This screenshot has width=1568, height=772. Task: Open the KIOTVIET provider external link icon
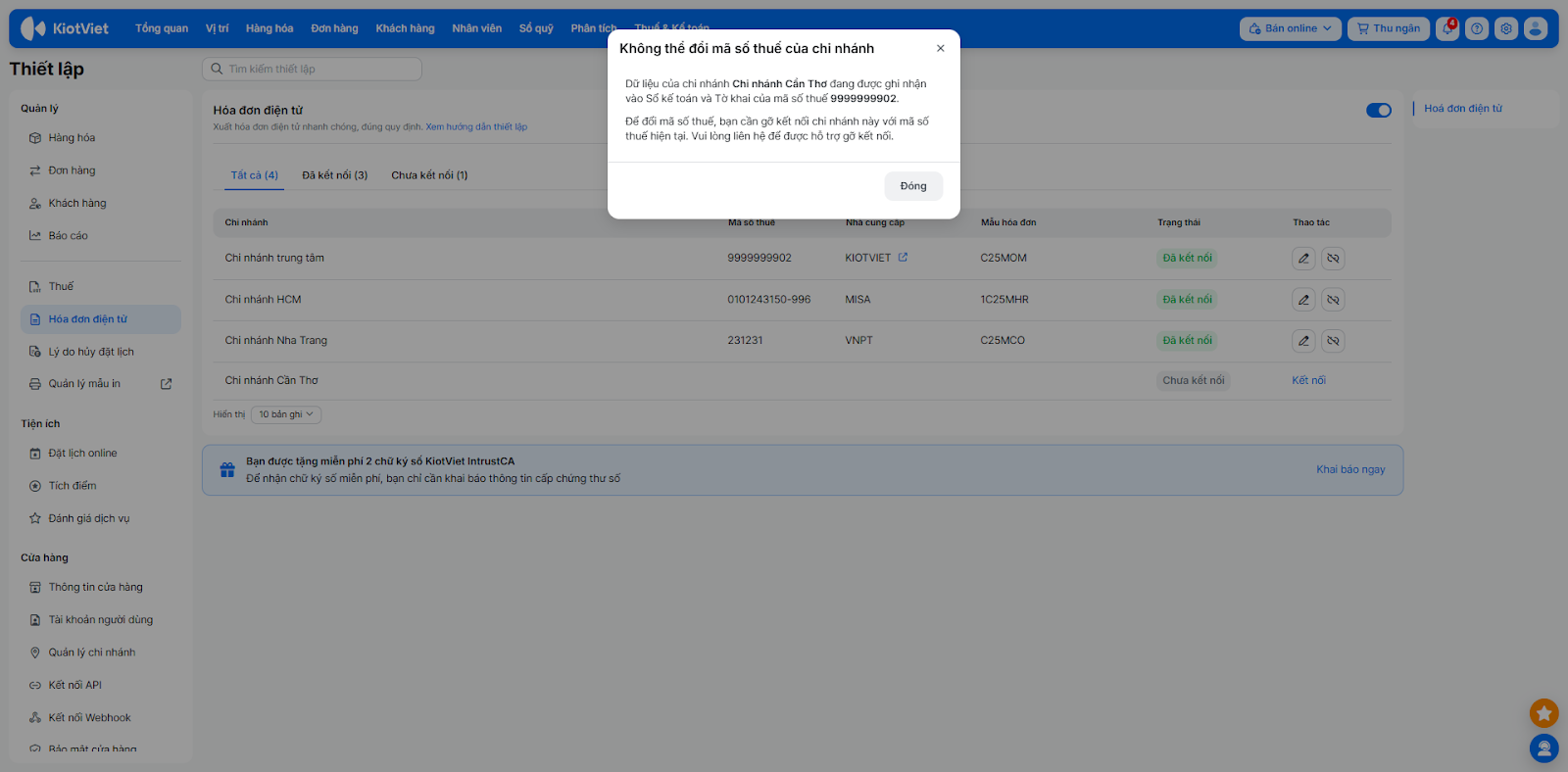(903, 258)
